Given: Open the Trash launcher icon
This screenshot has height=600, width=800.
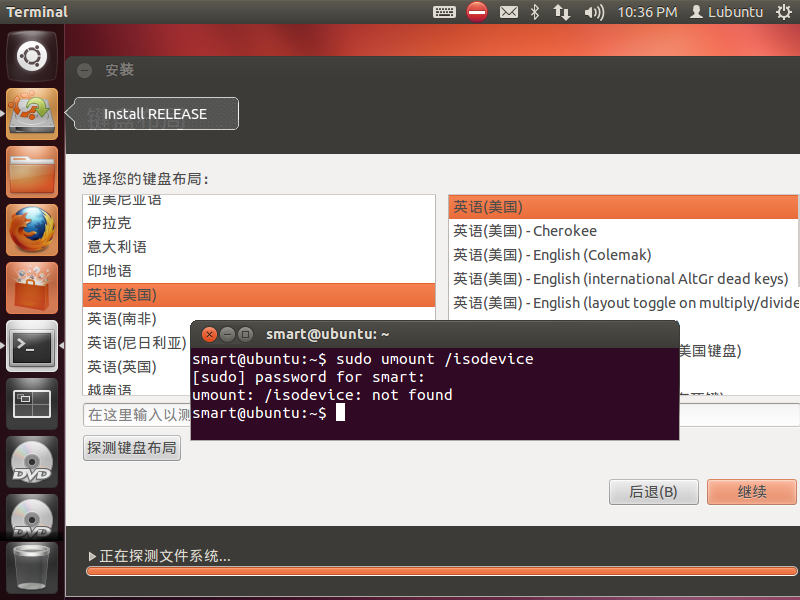Looking at the screenshot, I should (x=32, y=570).
